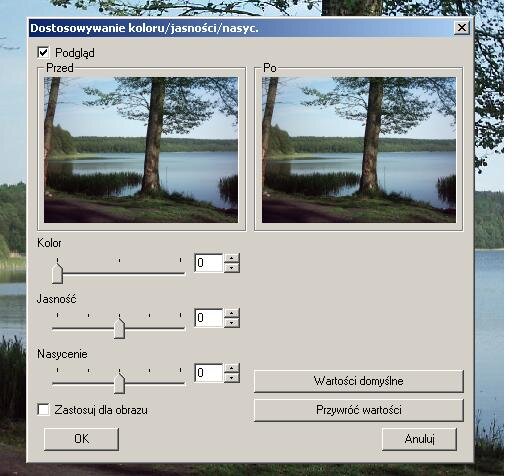This screenshot has height=476, width=512.
Task: Increase Nasycenie value with up arrow
Action: pyautogui.click(x=232, y=368)
